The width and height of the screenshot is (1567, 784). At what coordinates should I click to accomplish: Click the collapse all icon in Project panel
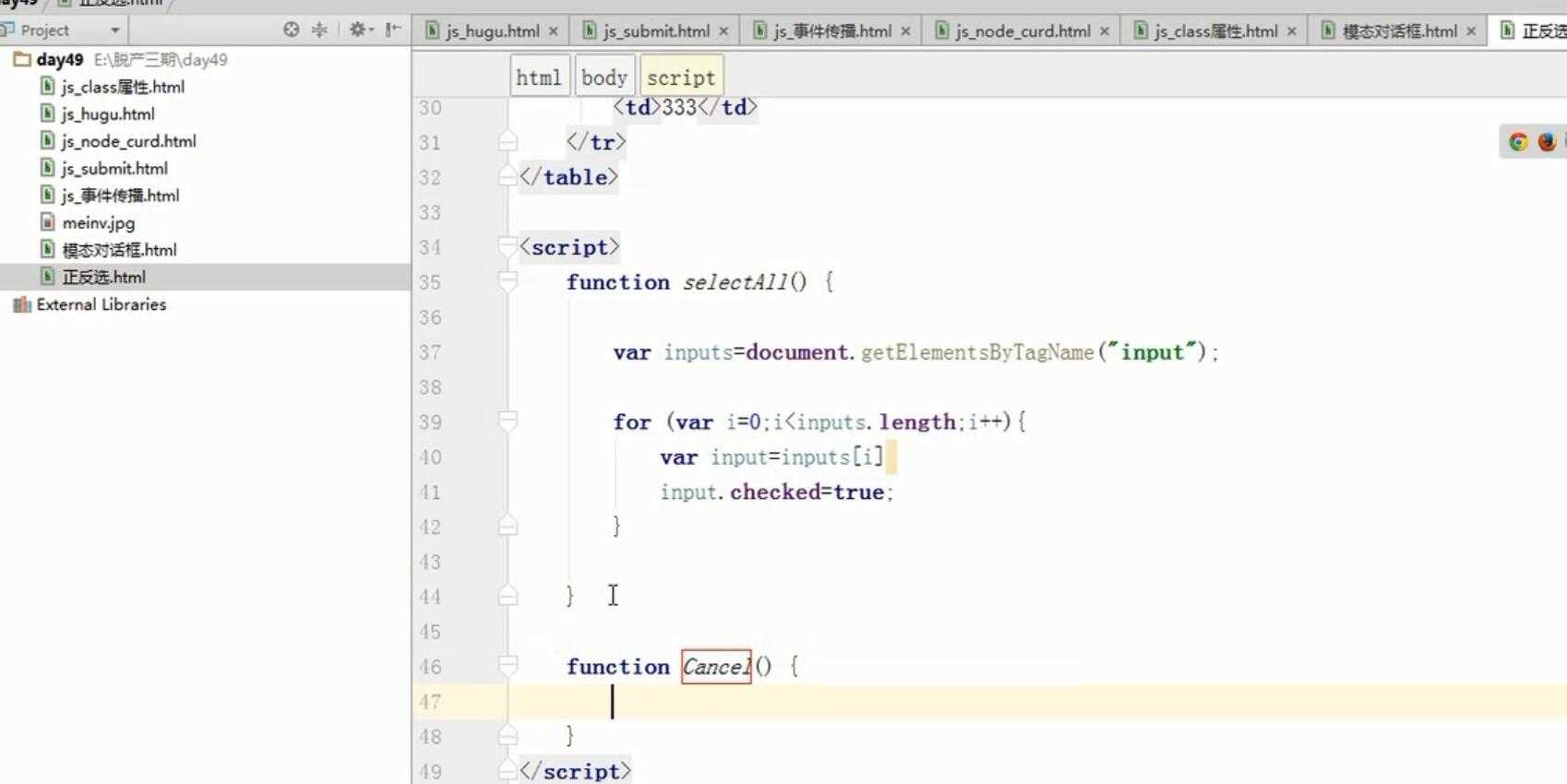pyautogui.click(x=319, y=30)
